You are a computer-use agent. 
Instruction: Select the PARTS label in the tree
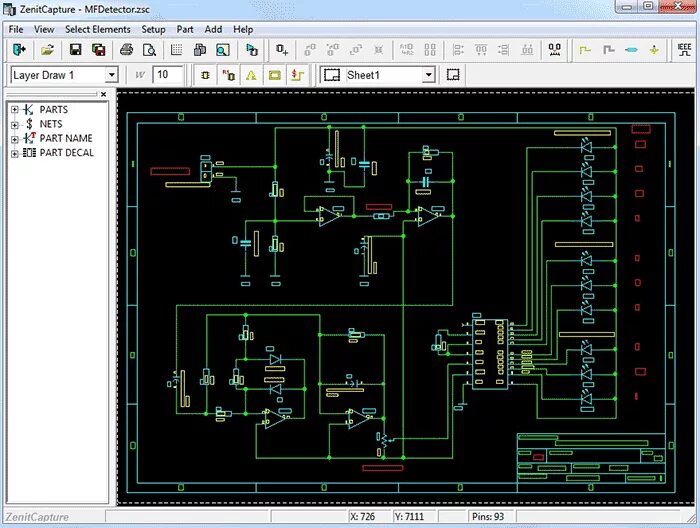(54, 110)
